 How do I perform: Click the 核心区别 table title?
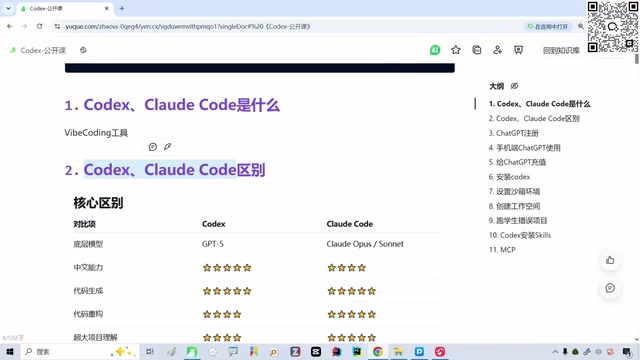pyautogui.click(x=98, y=203)
